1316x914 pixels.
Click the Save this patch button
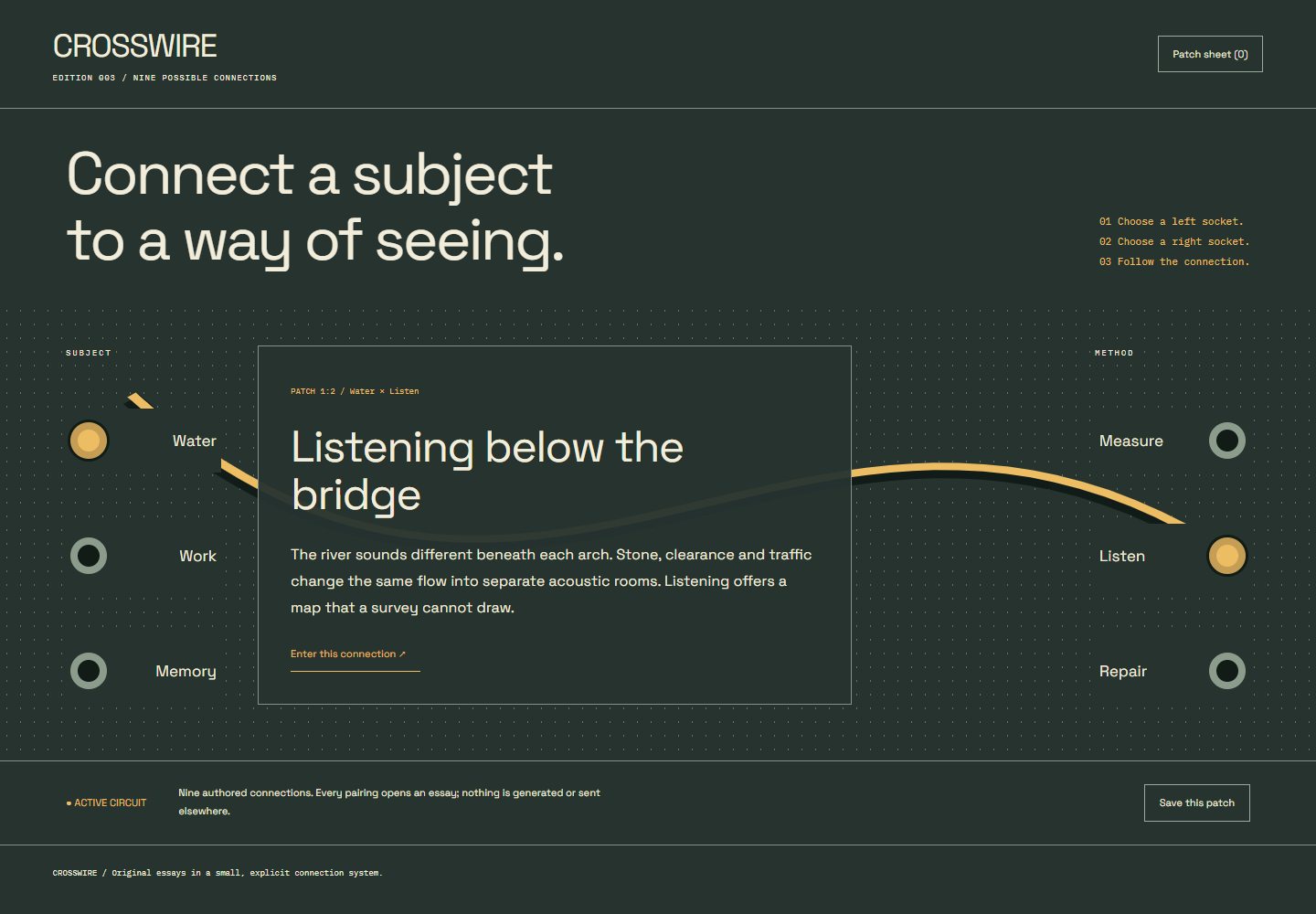(1196, 802)
